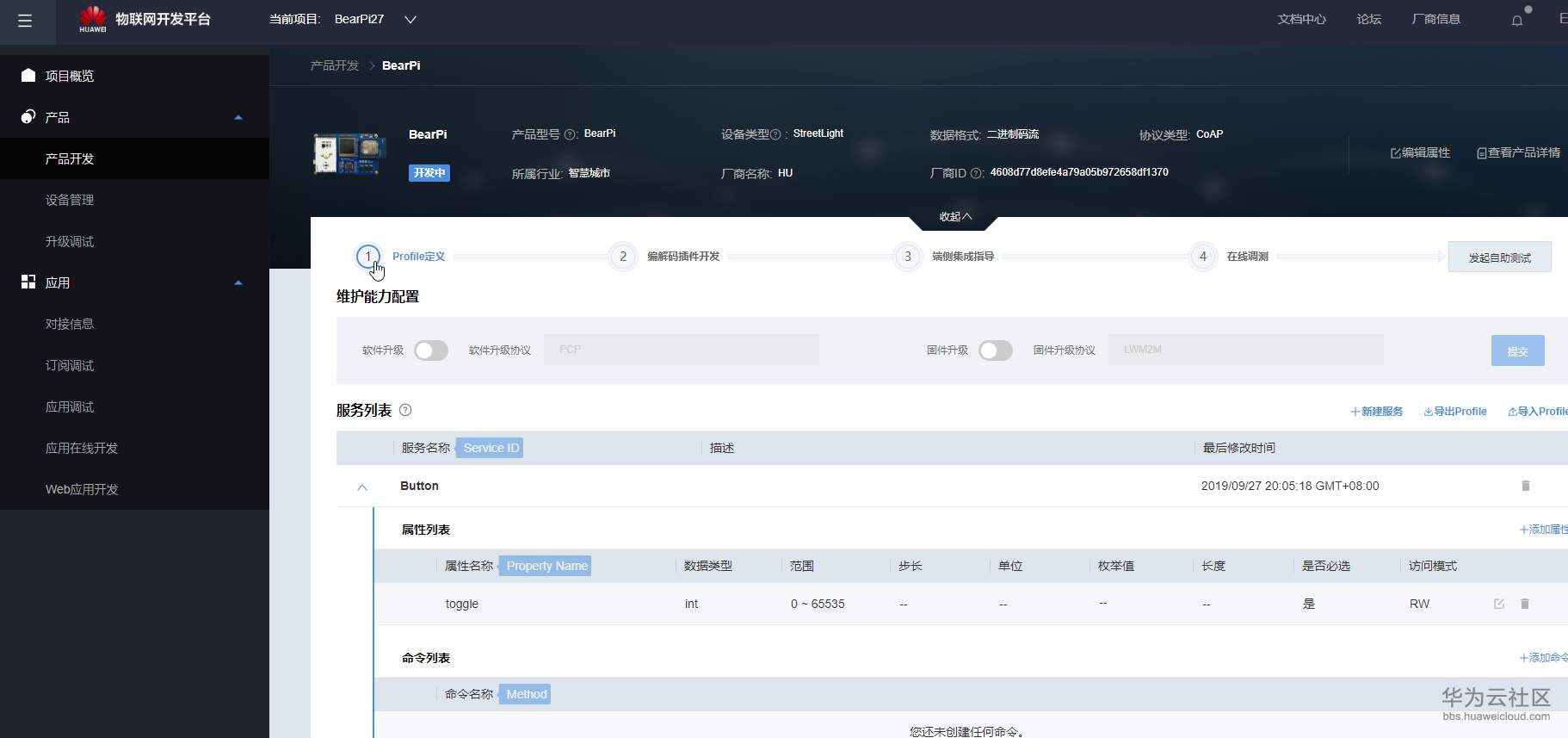Screen dimensions: 1568x738
Task: Click 新建服务 link
Action: pos(1377,412)
